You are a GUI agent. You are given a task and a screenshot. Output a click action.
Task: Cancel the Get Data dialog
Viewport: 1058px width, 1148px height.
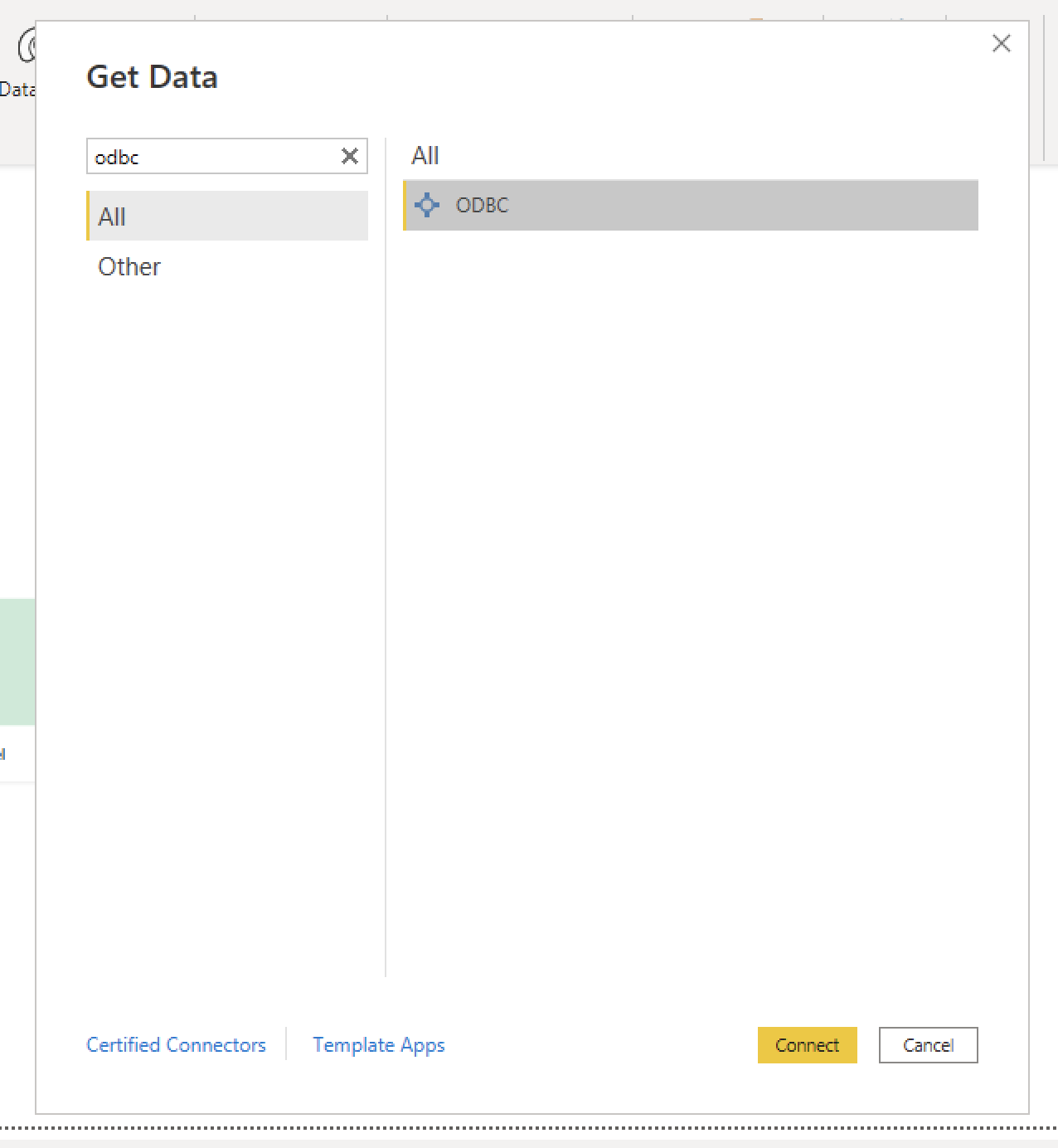[928, 1045]
